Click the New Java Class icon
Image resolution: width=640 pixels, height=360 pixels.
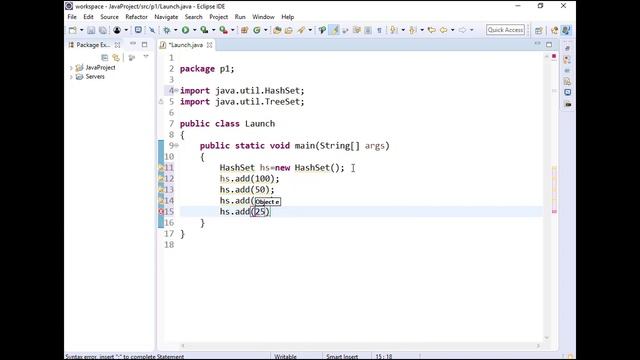tap(257, 30)
